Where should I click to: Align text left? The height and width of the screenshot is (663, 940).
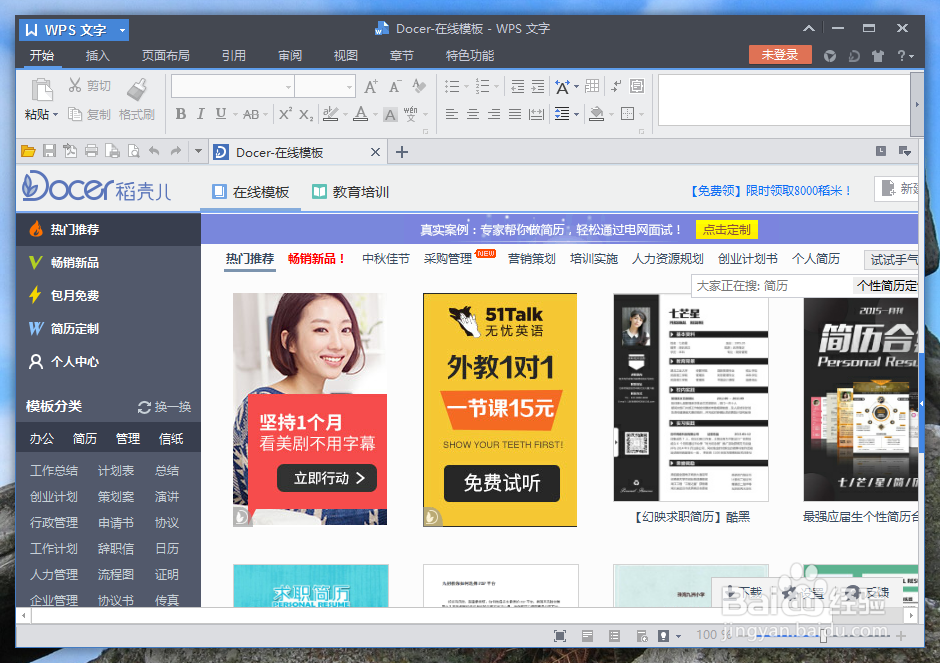click(452, 114)
